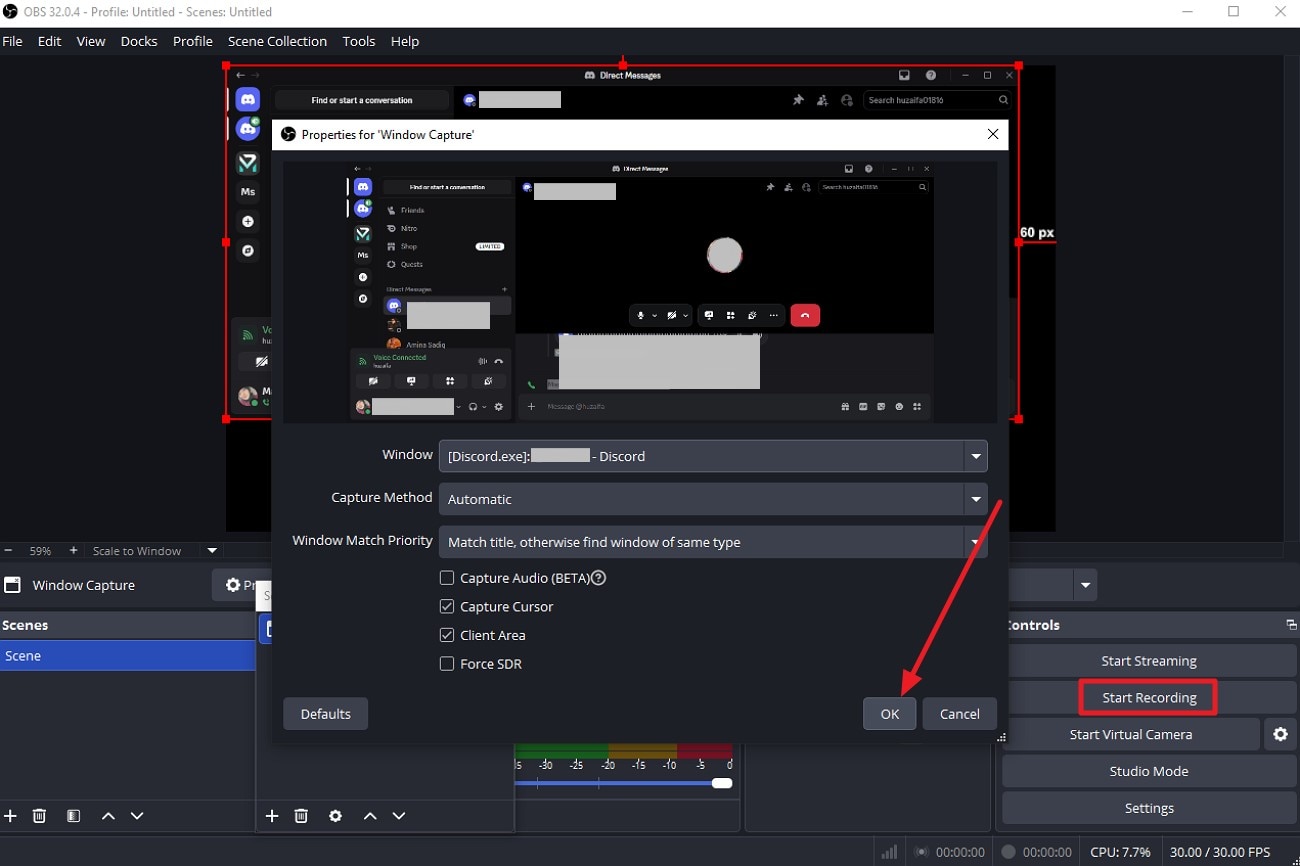Delete the selected source using trash icon
Viewport: 1300px width, 866px height.
point(301,815)
